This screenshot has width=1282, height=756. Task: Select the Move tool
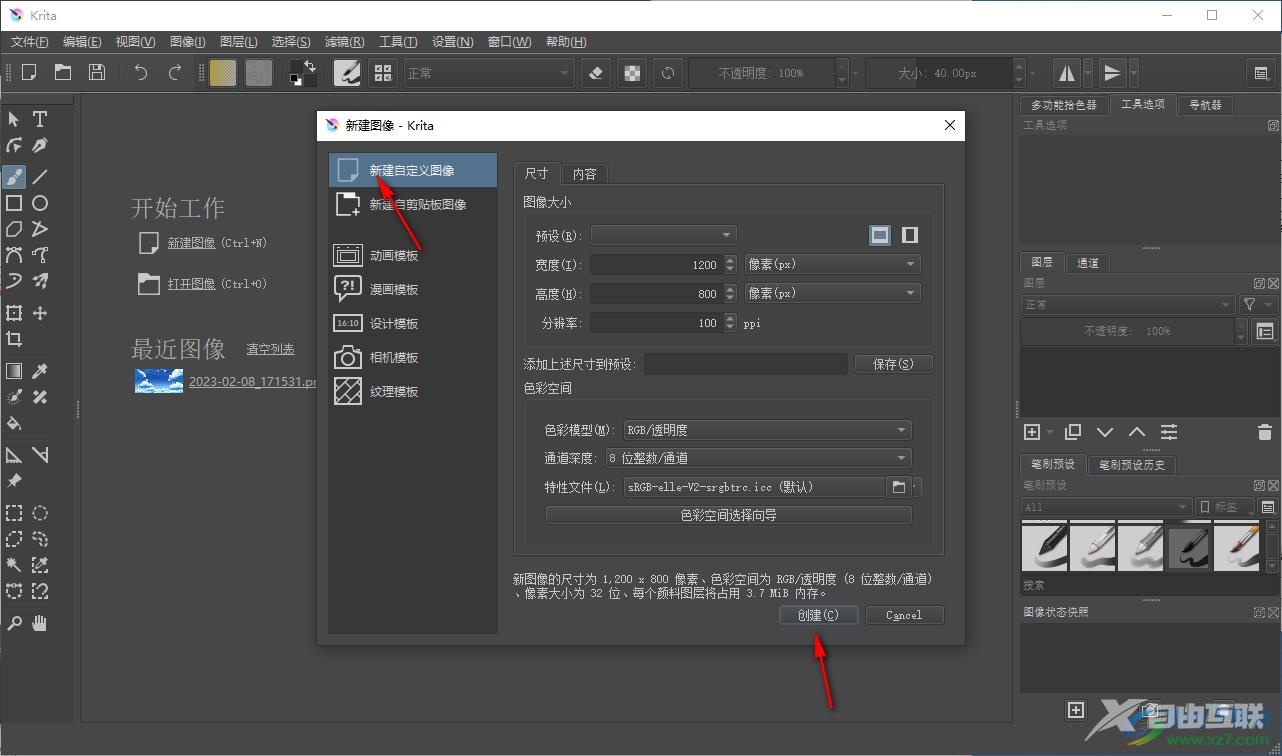click(x=40, y=313)
